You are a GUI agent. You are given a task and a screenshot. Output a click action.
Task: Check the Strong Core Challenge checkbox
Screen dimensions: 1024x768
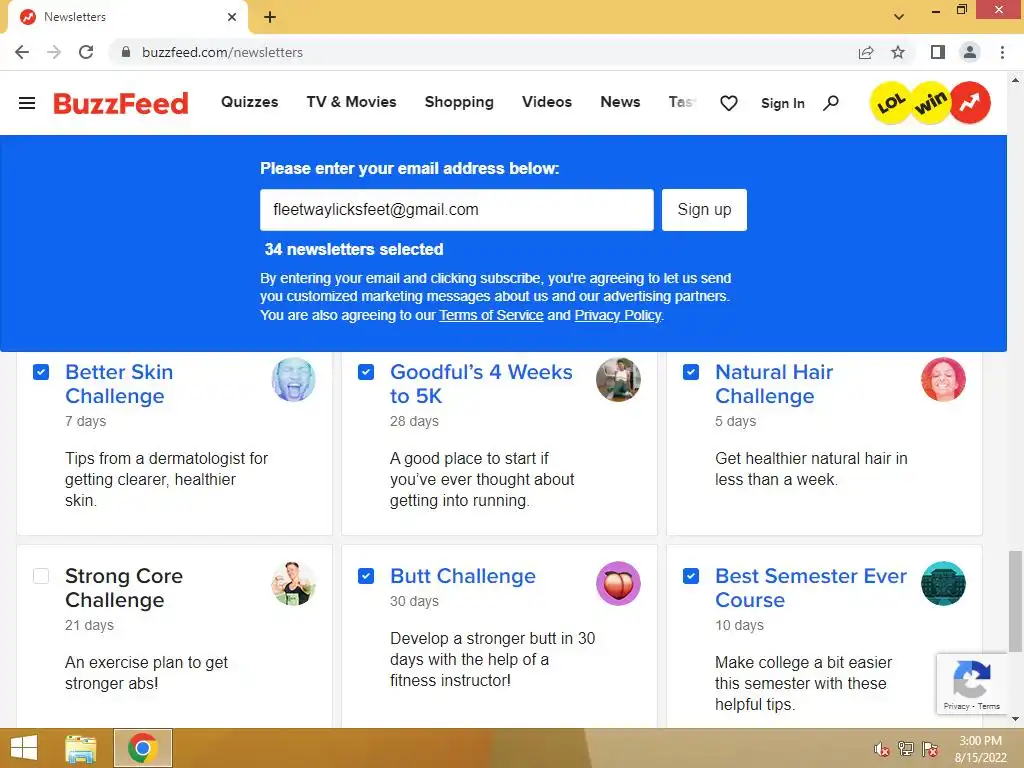[41, 576]
